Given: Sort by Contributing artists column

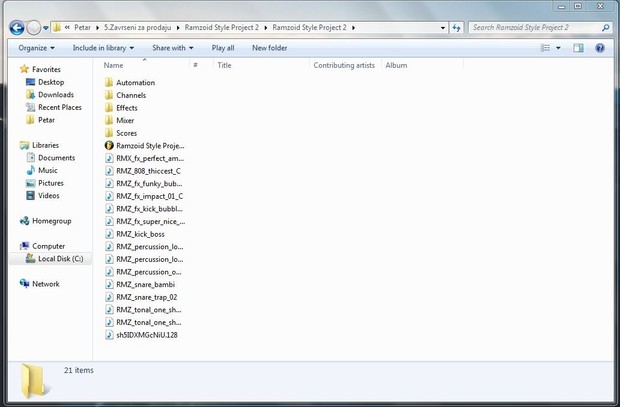Looking at the screenshot, I should coord(343,65).
